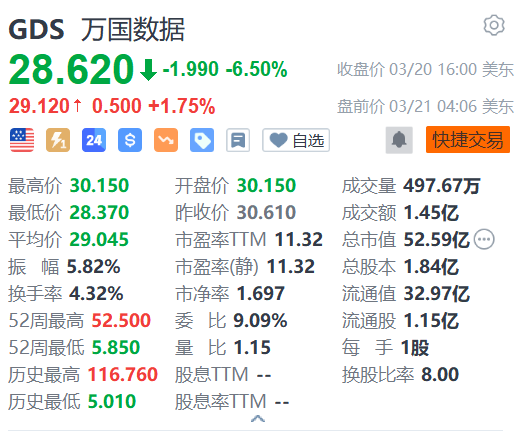The width and height of the screenshot is (520, 433).
Task: Open the notes comment icon
Action: [238, 140]
